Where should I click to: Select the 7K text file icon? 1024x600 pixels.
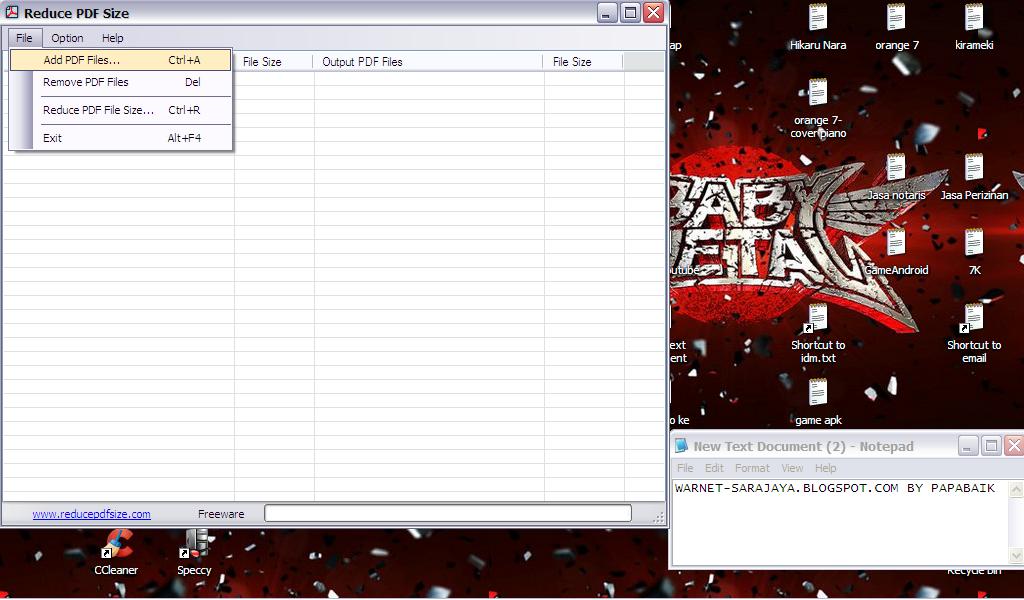974,243
